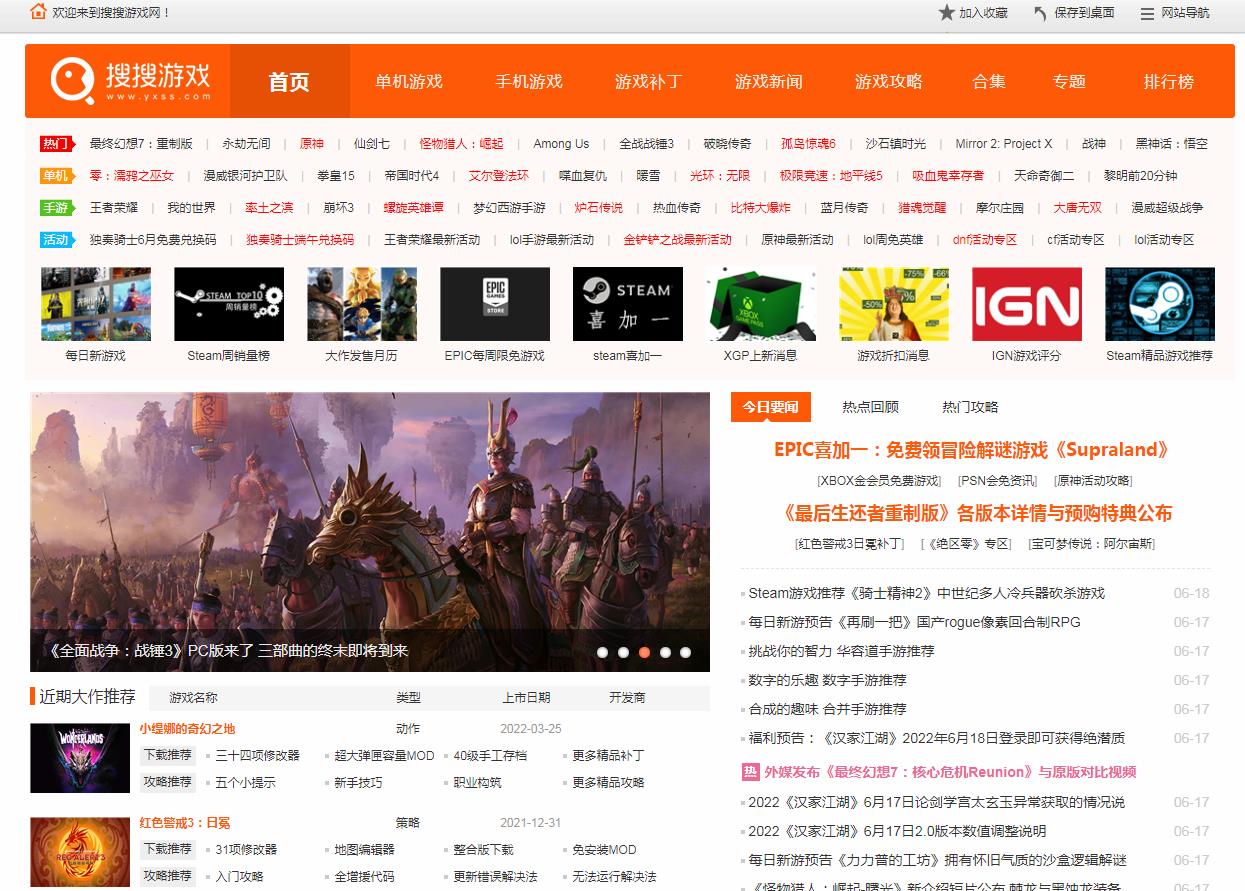Go to 首页 in navigation bar

[x=289, y=81]
